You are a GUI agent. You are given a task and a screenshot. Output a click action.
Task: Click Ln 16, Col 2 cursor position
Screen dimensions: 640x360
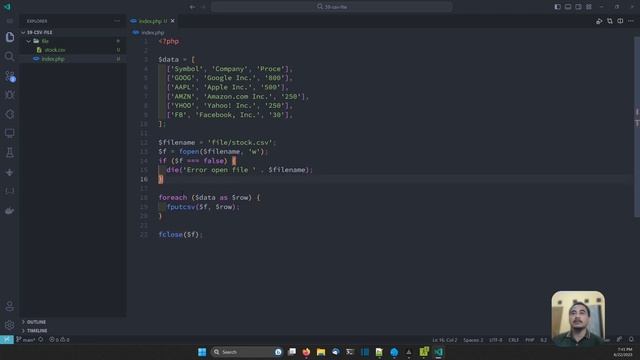tap(444, 340)
